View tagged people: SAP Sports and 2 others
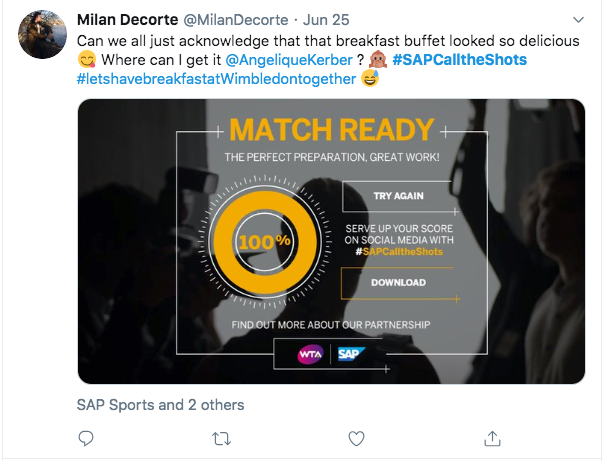Viewport: 604px width, 461px height. click(160, 405)
